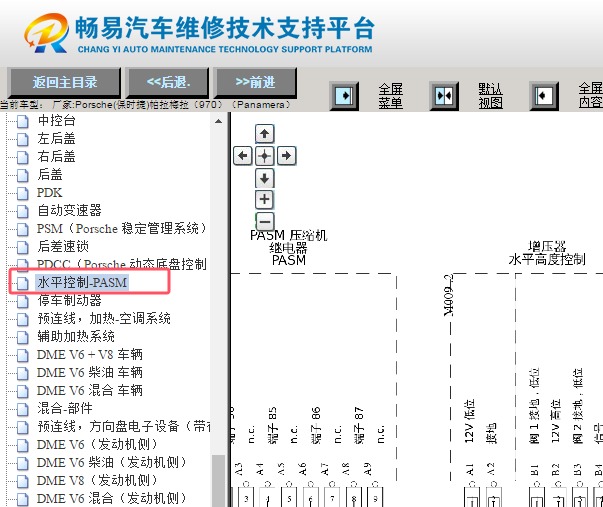This screenshot has height=507, width=603.
Task: Click the 全屏内容 text label
Action: pos(591,96)
